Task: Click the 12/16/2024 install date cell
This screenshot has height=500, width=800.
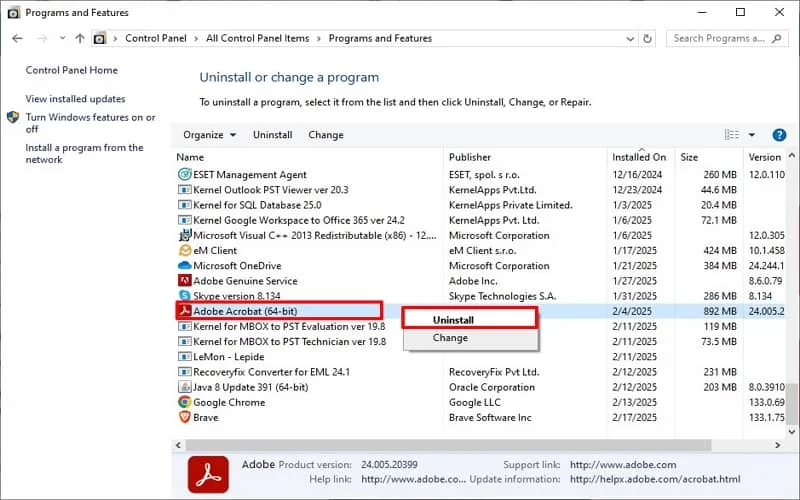Action: [637, 174]
